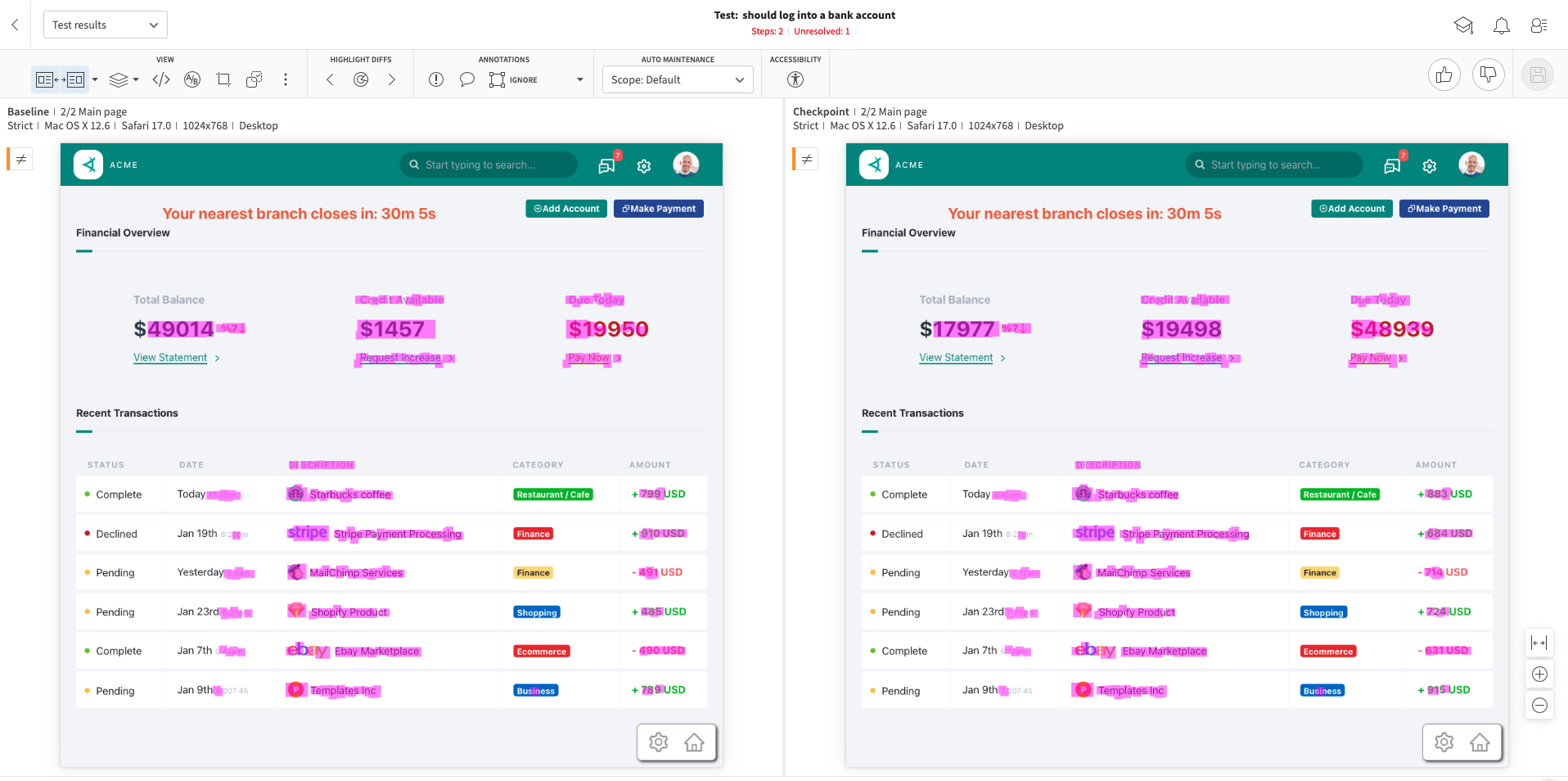Toggle the side-by-side baseline and checkpoint view
The height and width of the screenshot is (781, 1568).
coord(60,79)
